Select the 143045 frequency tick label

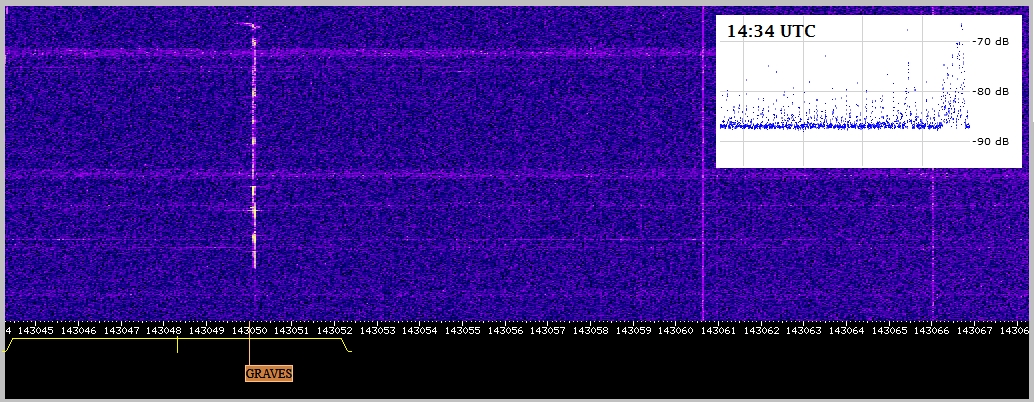[x=36, y=330]
